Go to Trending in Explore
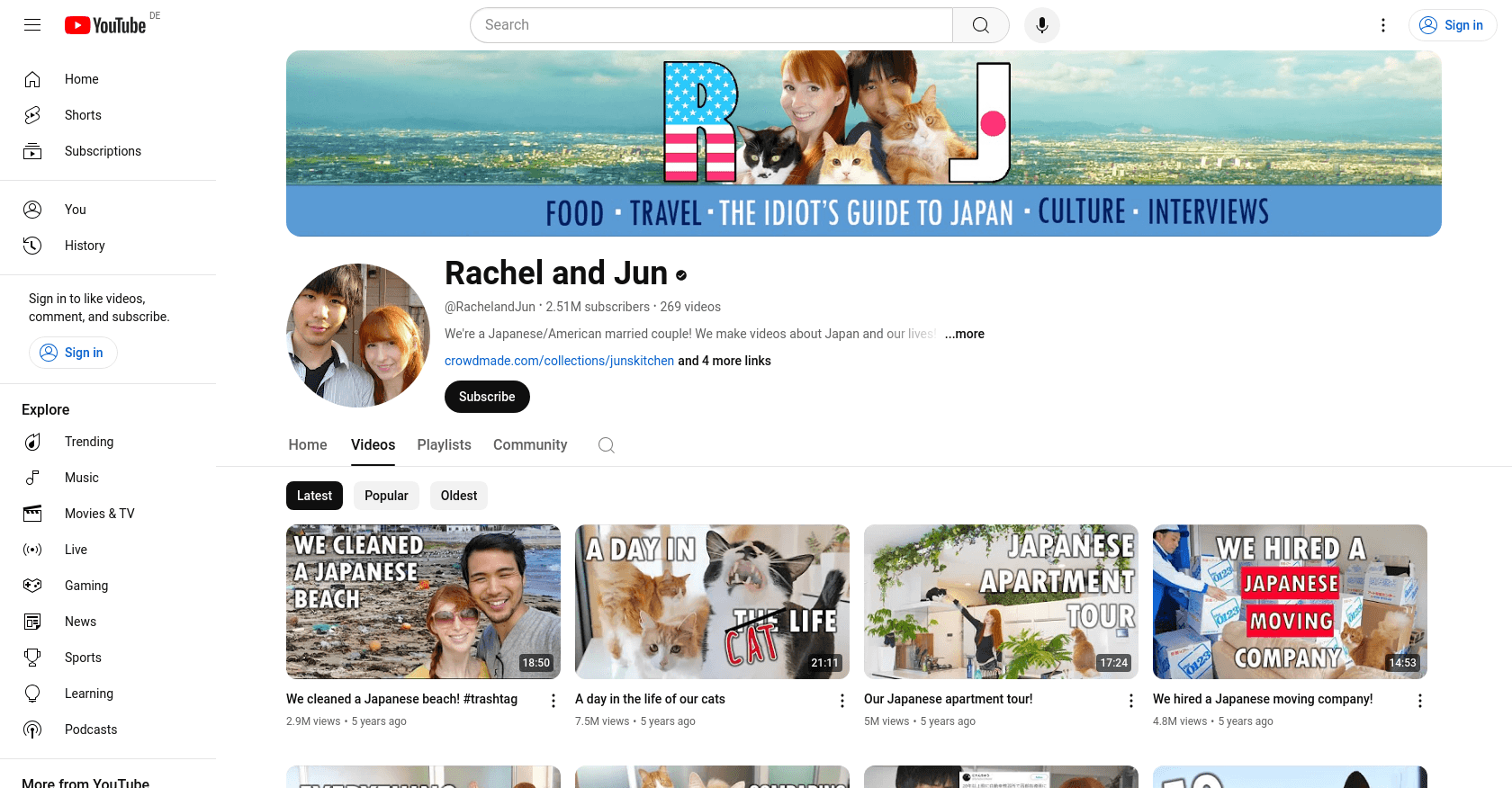The image size is (1512, 788). pyautogui.click(x=89, y=442)
